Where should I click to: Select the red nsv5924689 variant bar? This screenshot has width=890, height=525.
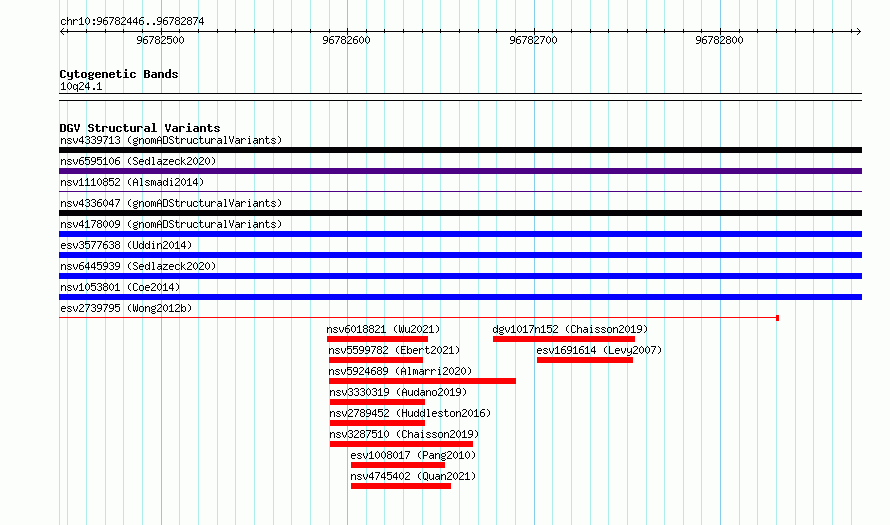pyautogui.click(x=422, y=381)
